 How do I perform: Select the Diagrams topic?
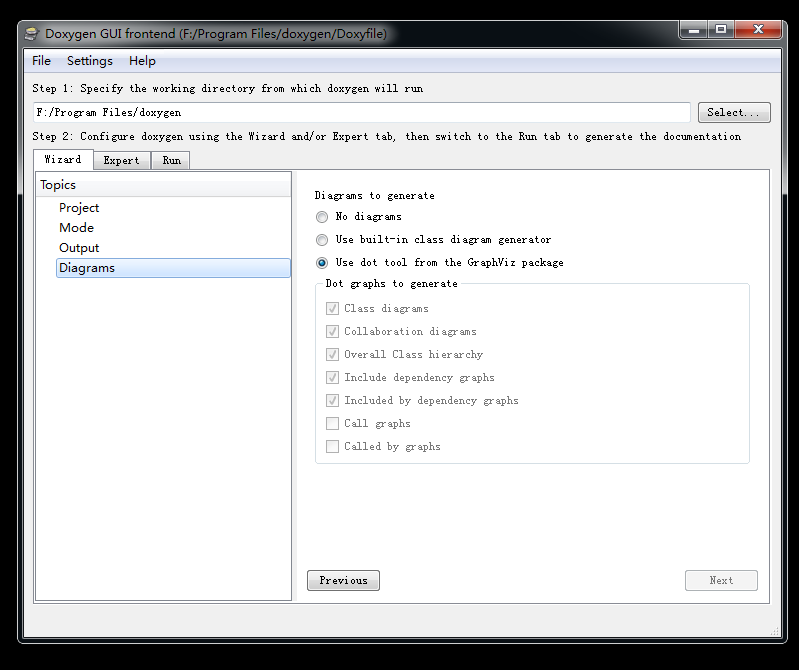pos(173,268)
